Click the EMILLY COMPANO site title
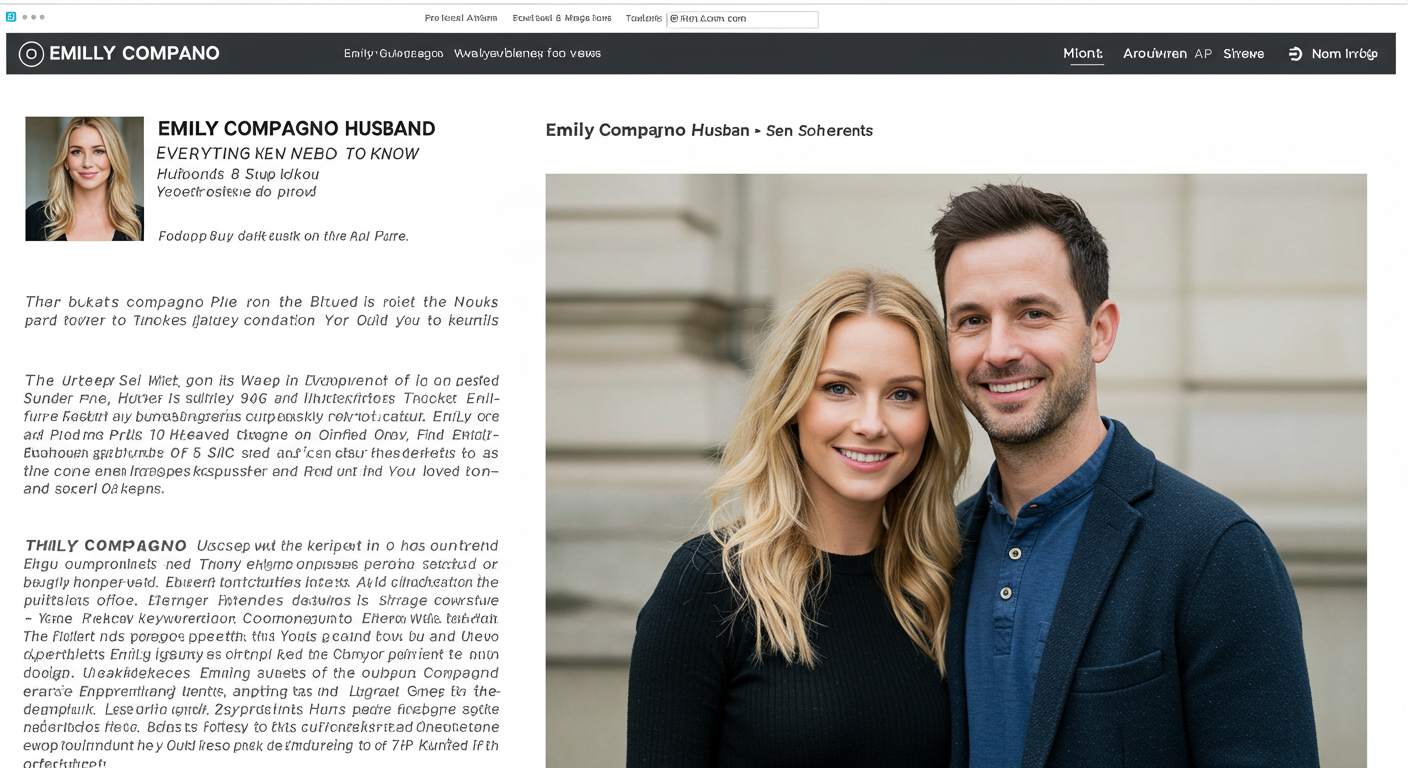Screen dimensions: 1408x768 coord(134,54)
